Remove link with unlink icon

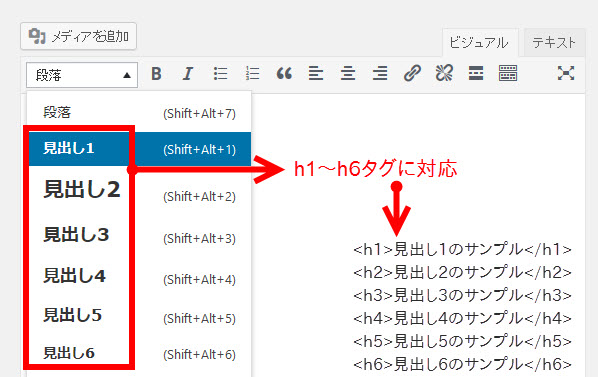[444, 73]
